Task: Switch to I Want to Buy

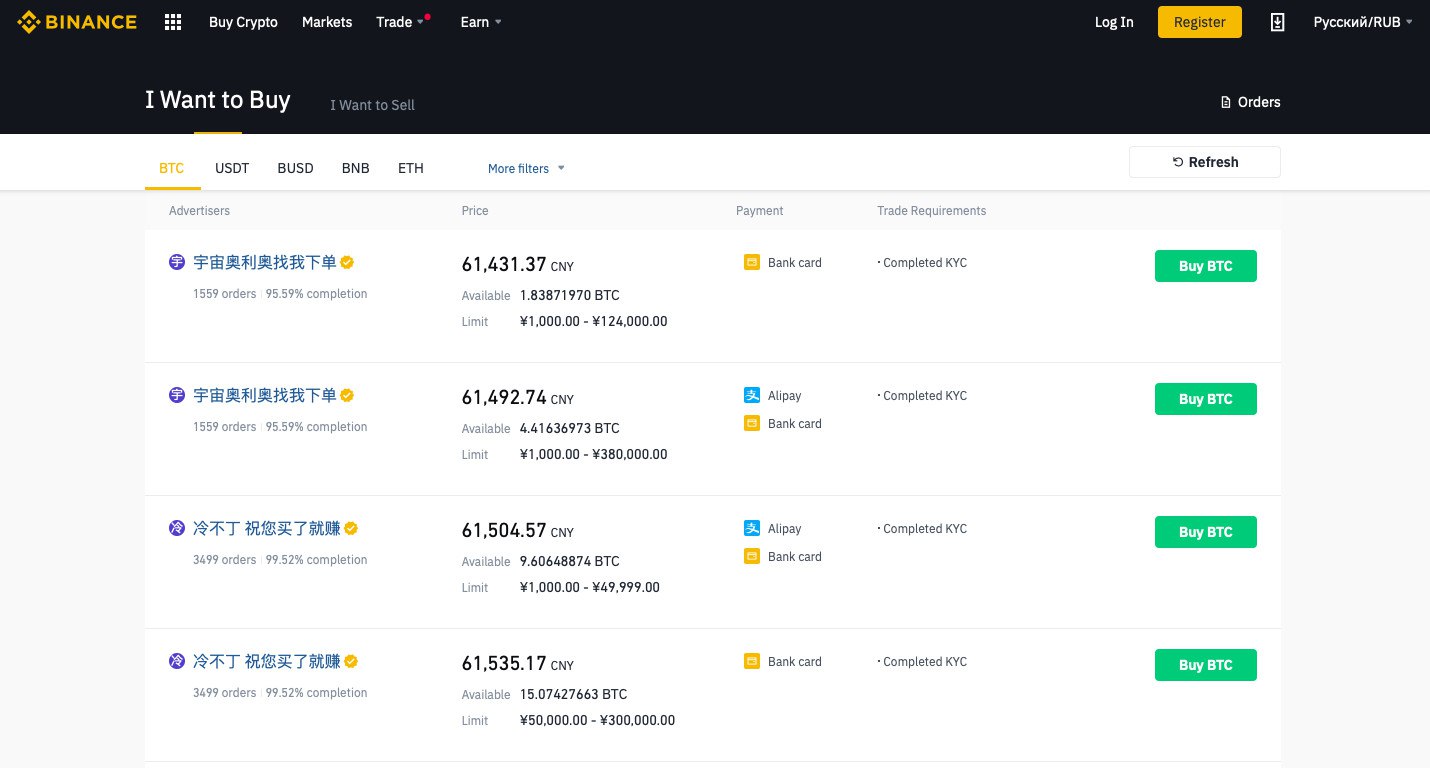Action: tap(218, 100)
